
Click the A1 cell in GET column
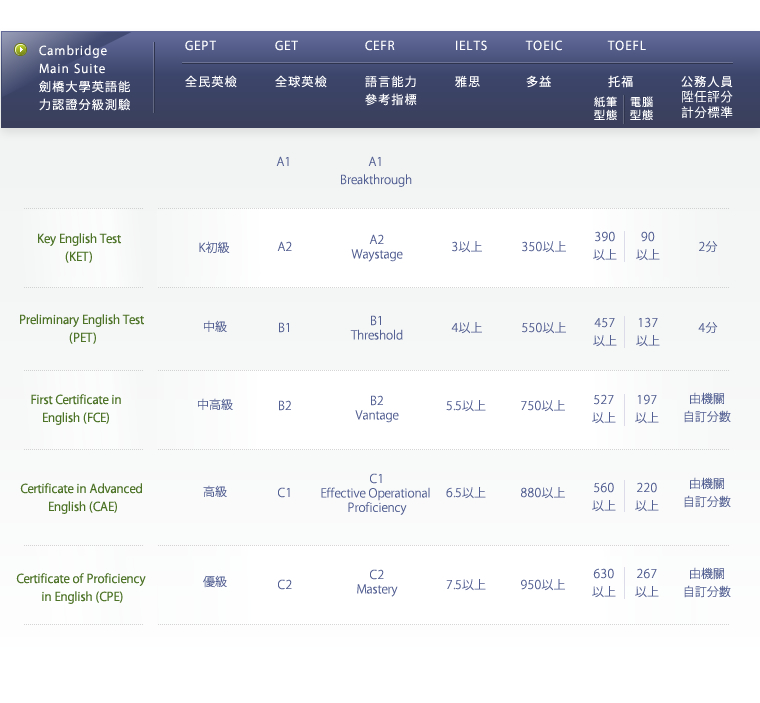point(284,162)
